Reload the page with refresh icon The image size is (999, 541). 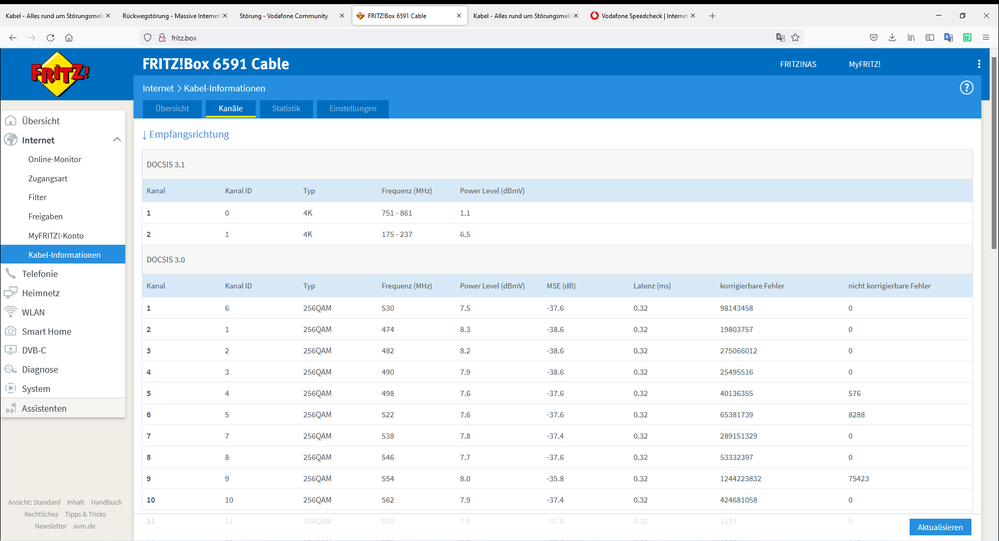click(x=50, y=38)
